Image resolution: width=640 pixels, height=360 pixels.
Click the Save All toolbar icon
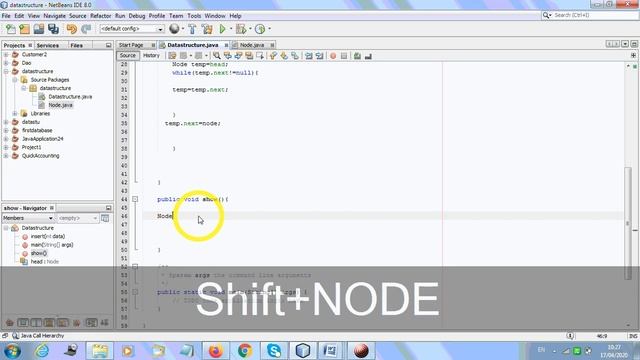[53, 29]
